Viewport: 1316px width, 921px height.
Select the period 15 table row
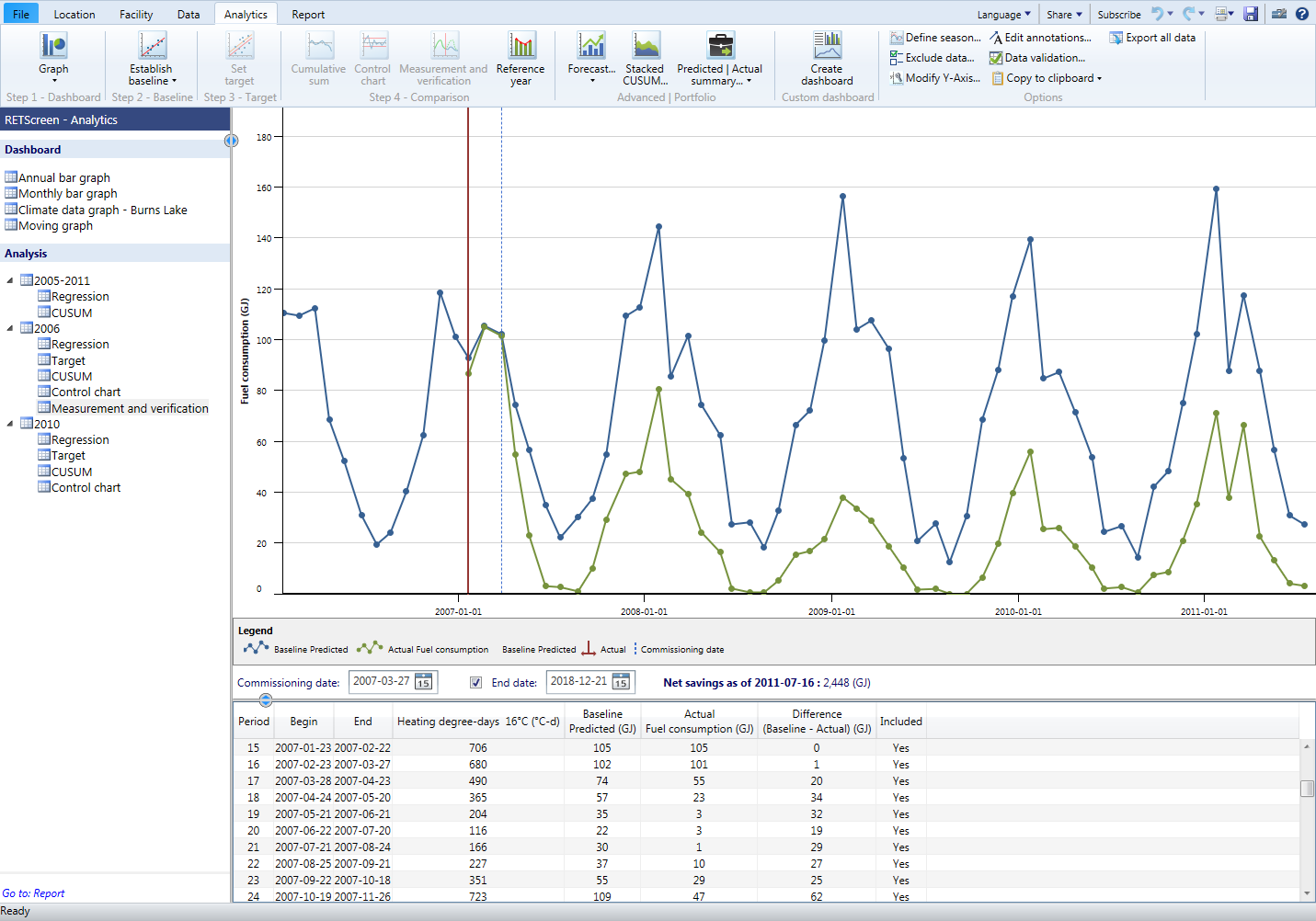(x=767, y=748)
